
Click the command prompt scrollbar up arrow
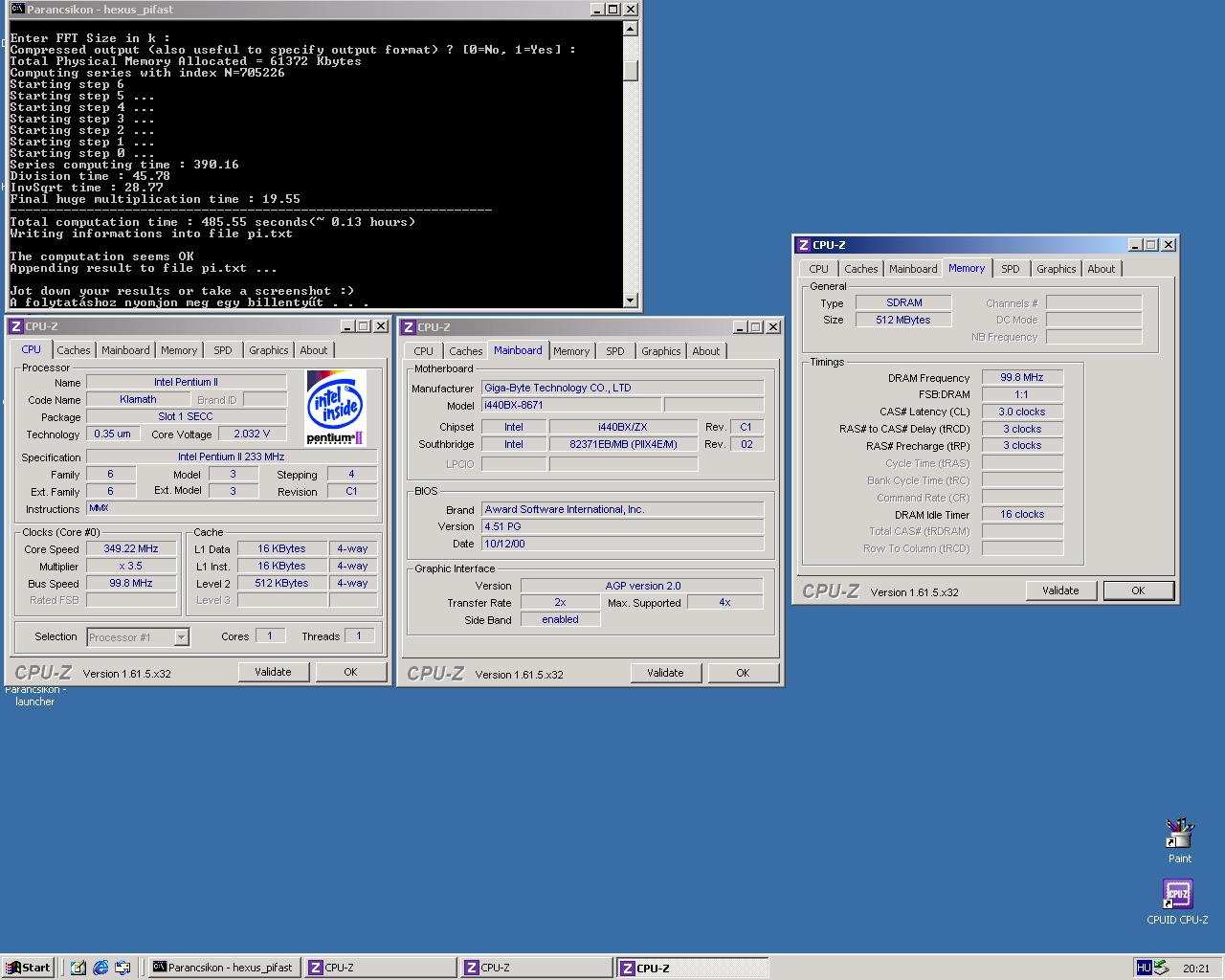(630, 28)
